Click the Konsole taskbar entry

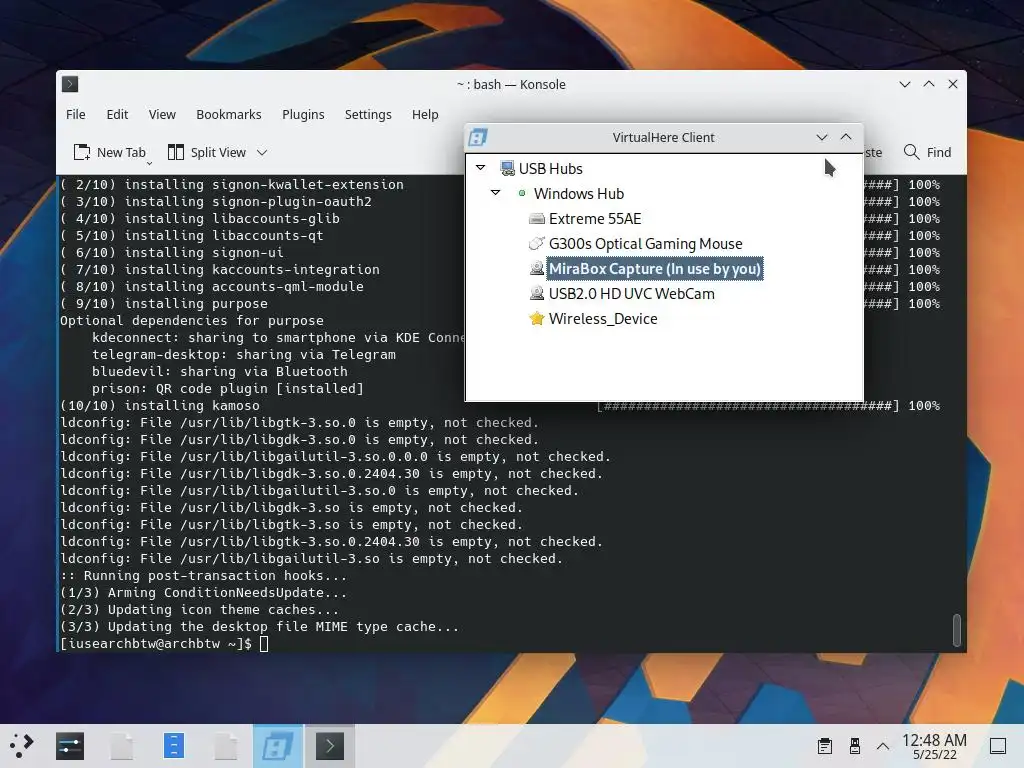[x=330, y=746]
